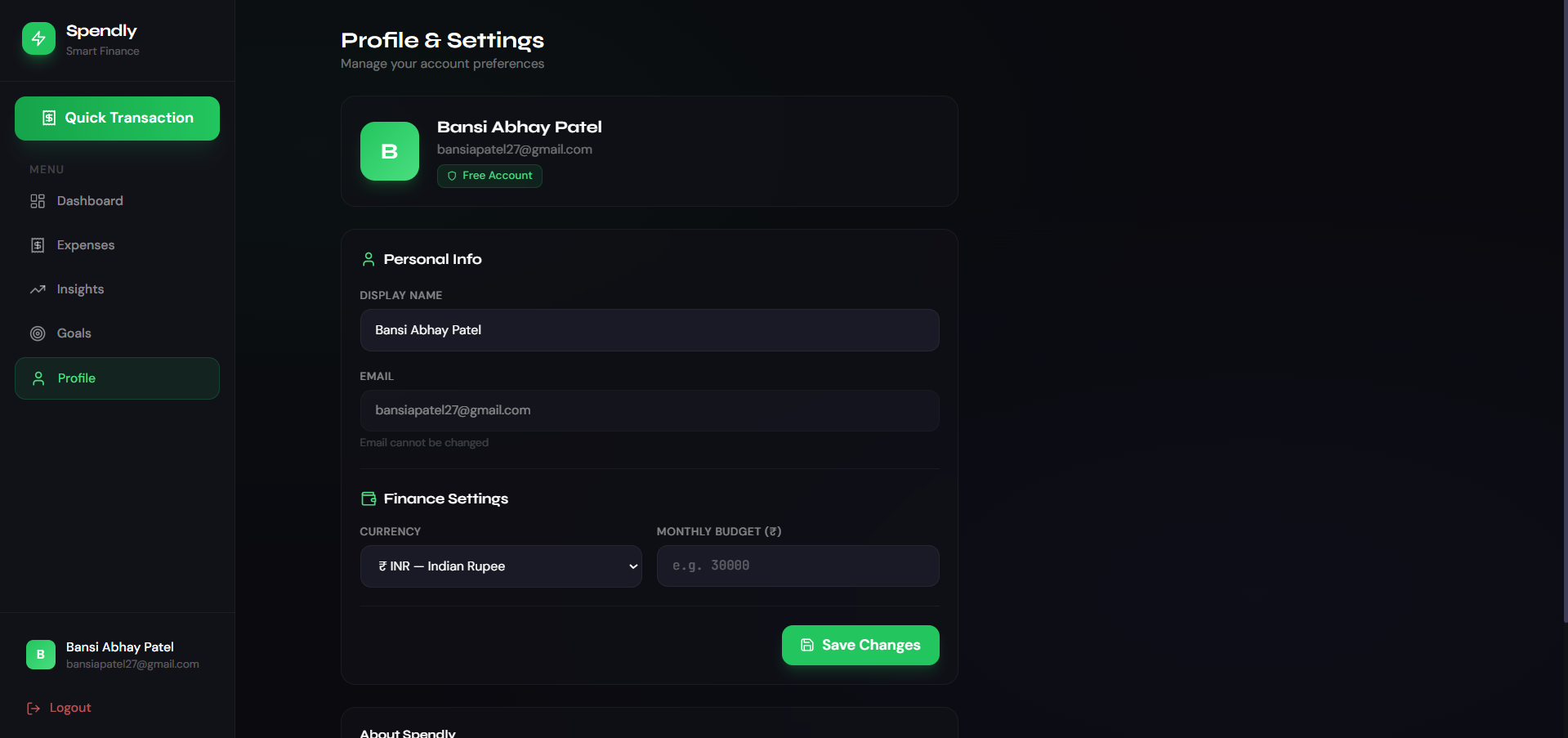Click the Goals target icon

pyautogui.click(x=38, y=333)
